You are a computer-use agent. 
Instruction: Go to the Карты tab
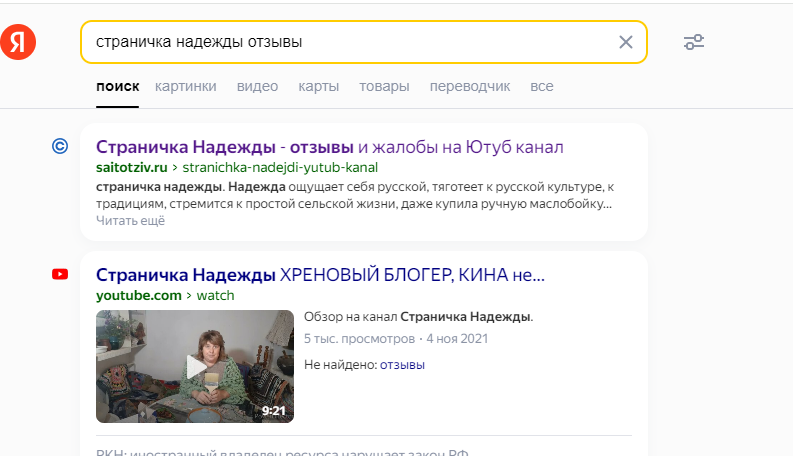click(x=319, y=86)
